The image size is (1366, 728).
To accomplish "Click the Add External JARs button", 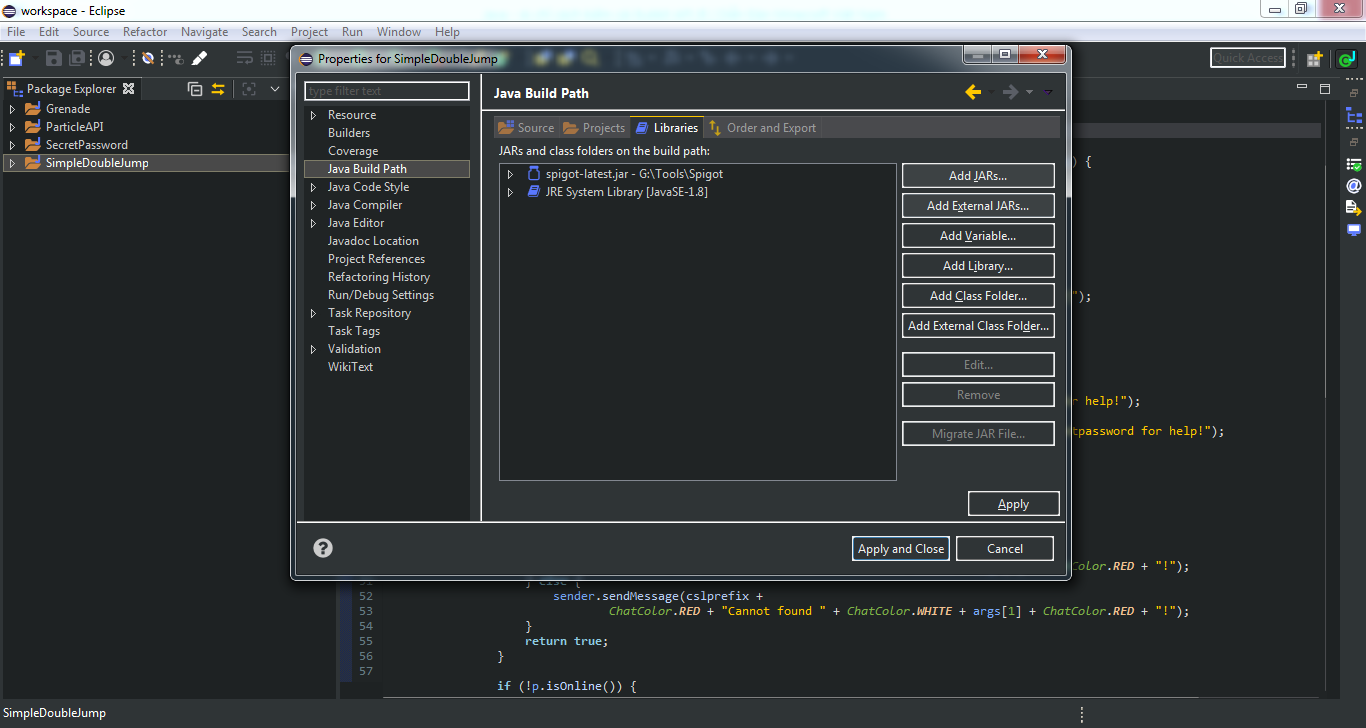I will click(977, 206).
